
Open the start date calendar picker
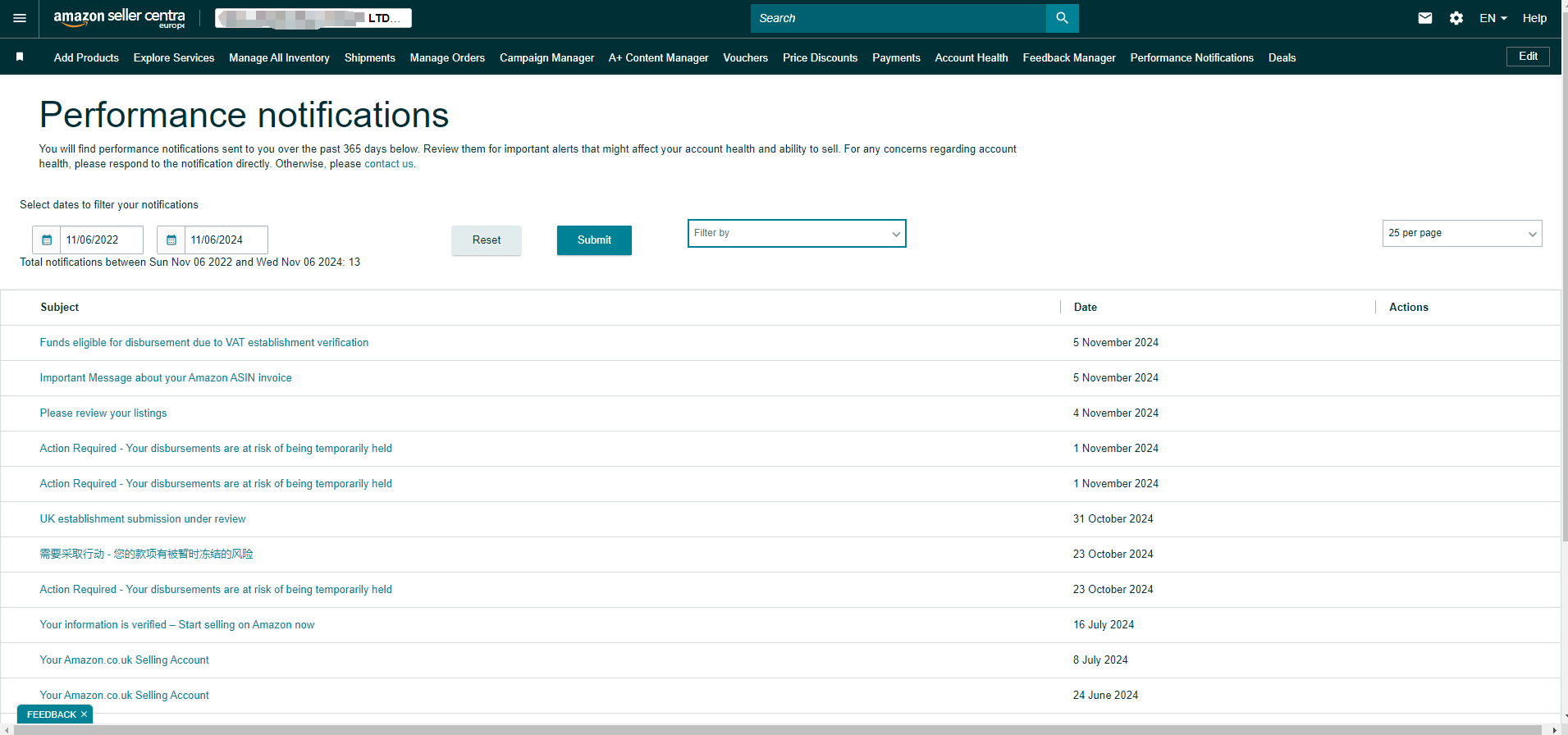click(47, 240)
